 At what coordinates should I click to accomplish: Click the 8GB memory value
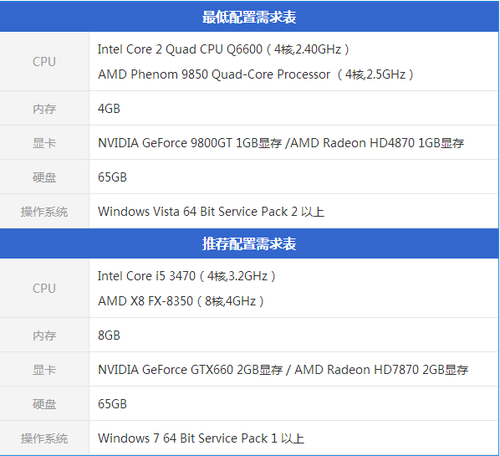tap(109, 335)
